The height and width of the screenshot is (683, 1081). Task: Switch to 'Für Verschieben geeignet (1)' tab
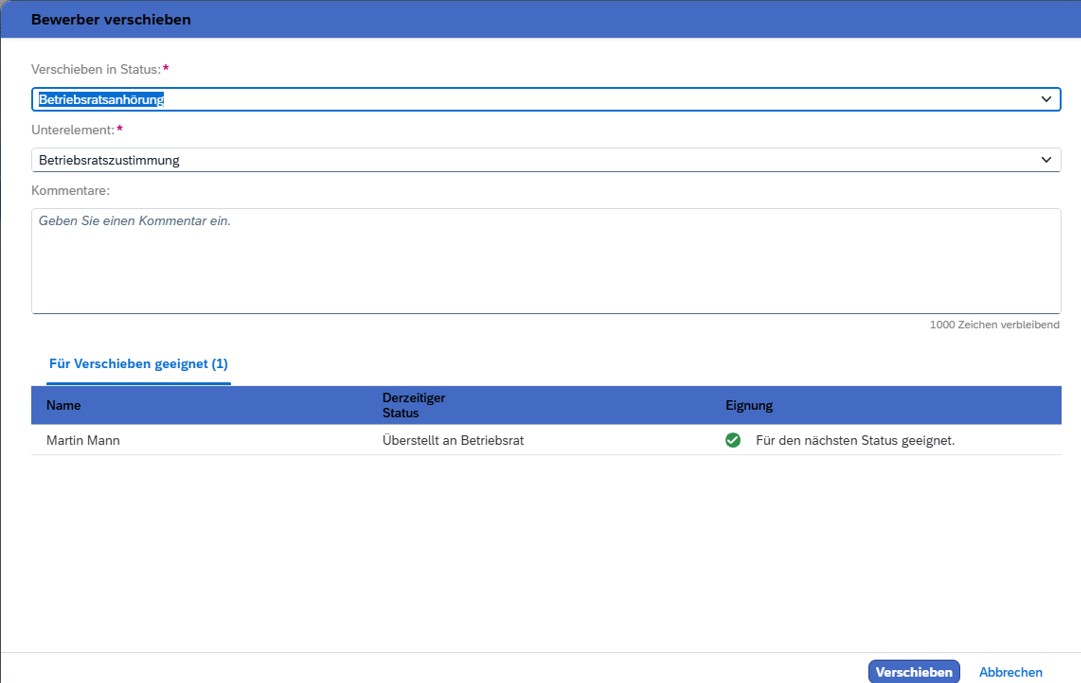pos(138,364)
